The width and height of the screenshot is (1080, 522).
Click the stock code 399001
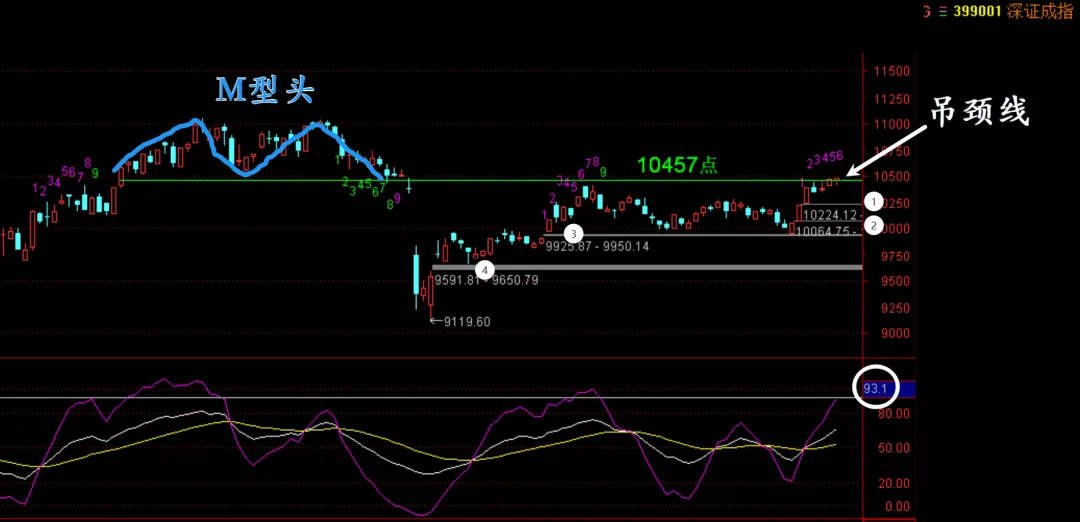pyautogui.click(x=976, y=12)
